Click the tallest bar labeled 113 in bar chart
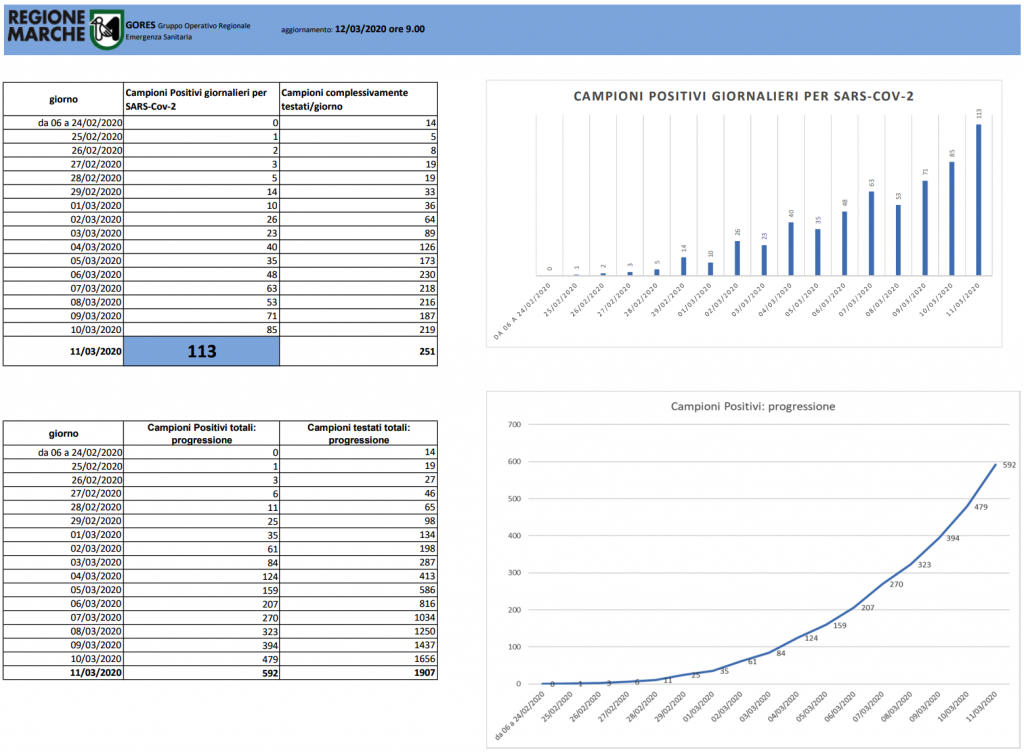This screenshot has height=754, width=1024. pos(978,200)
